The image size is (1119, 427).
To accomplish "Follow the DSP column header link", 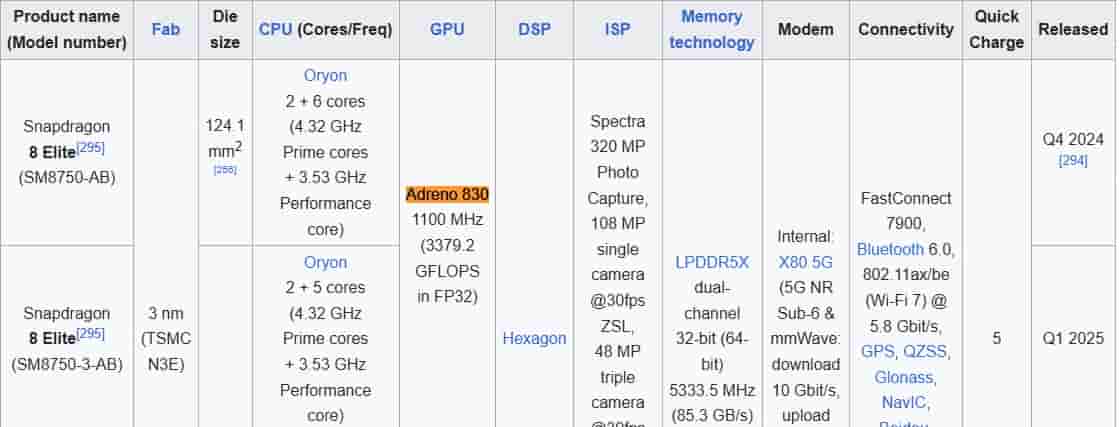I will point(534,29).
